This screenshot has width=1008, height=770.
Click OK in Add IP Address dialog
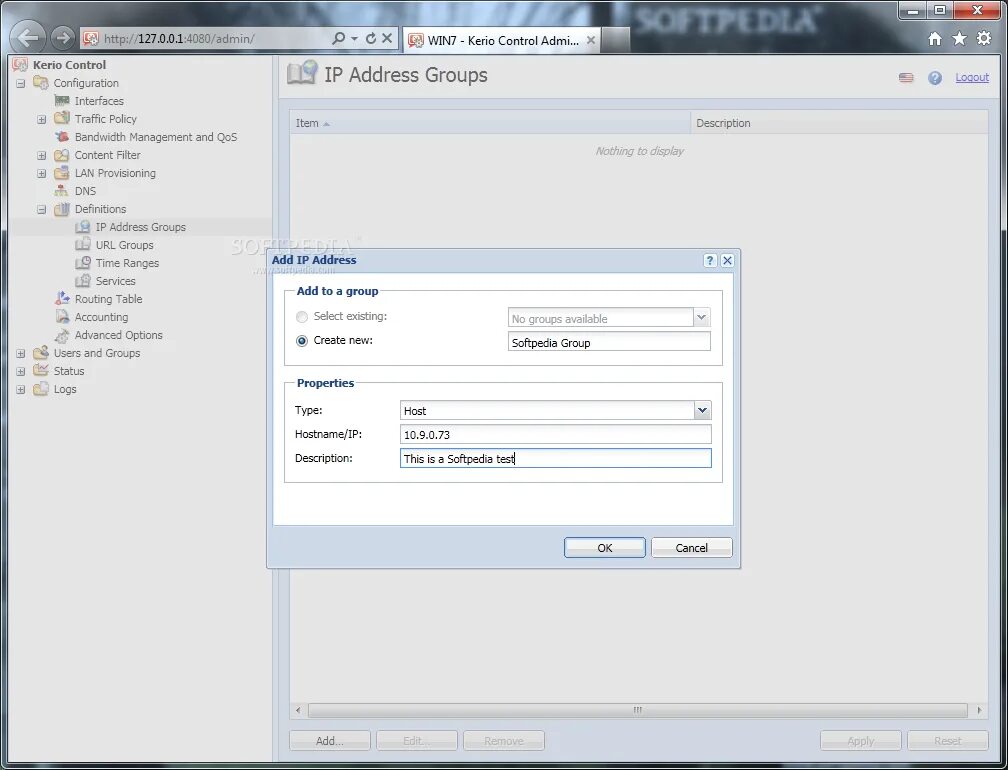604,548
